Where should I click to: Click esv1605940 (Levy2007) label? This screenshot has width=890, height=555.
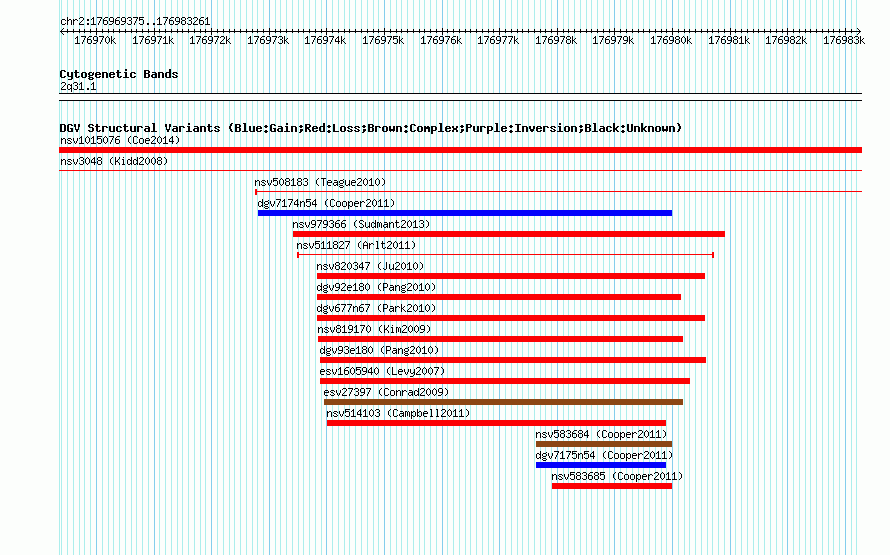tap(383, 371)
